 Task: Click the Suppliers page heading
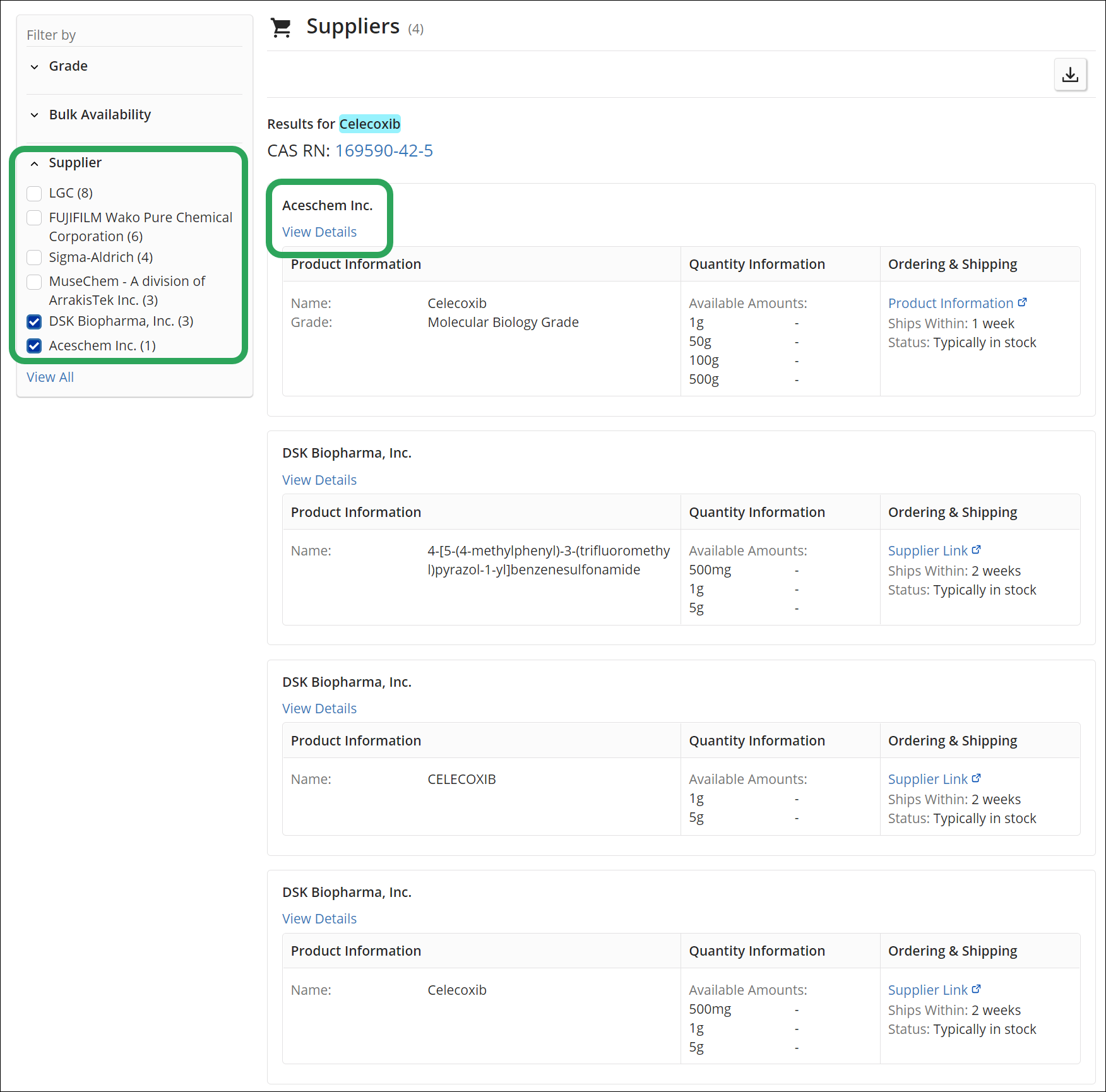[353, 27]
